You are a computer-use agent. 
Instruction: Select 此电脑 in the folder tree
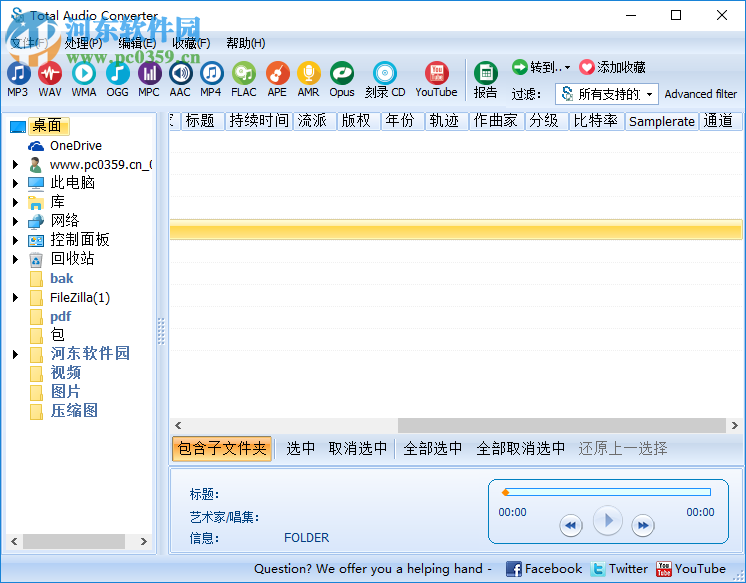tap(72, 183)
